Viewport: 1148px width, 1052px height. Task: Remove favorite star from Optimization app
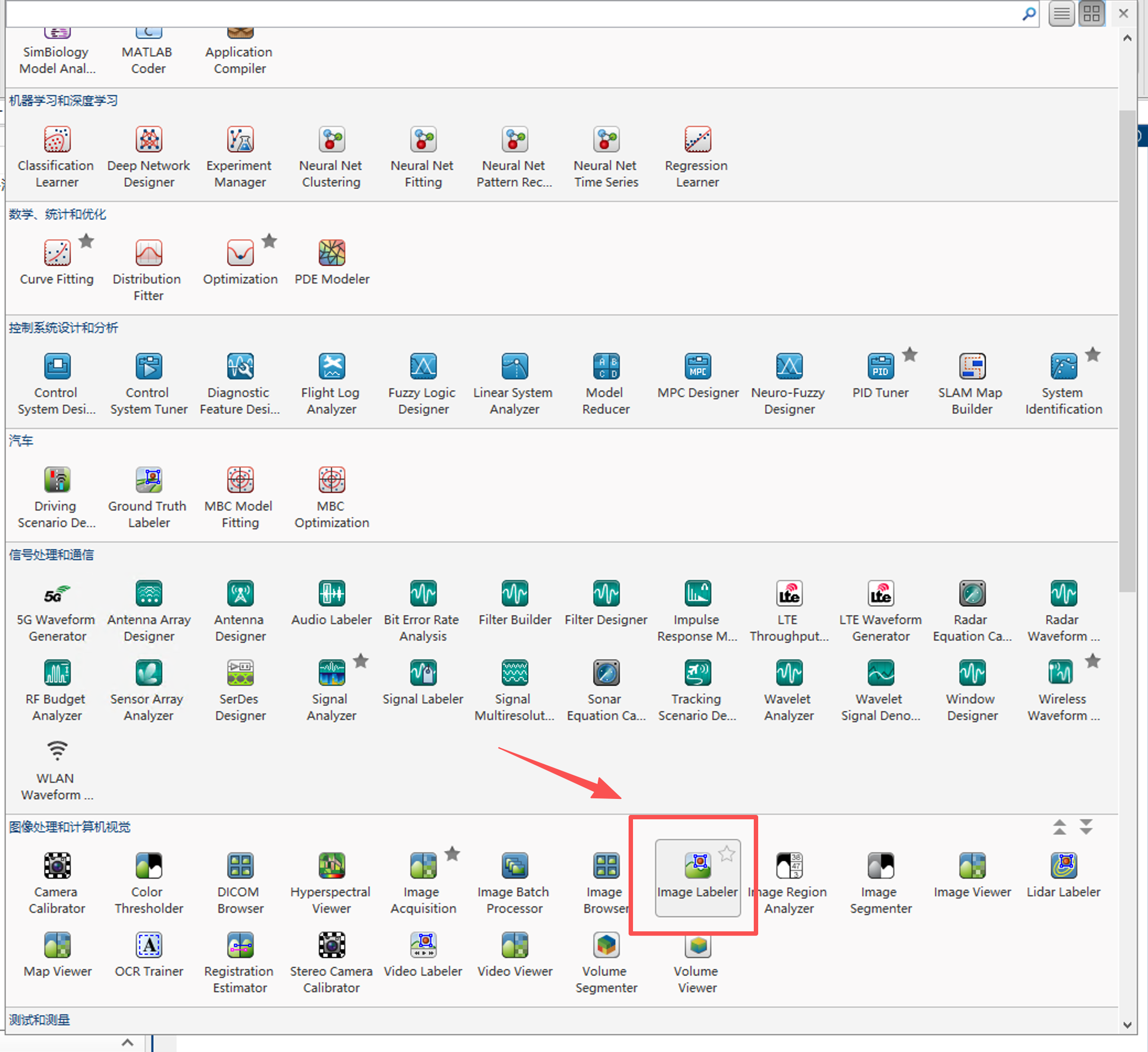coord(269,241)
